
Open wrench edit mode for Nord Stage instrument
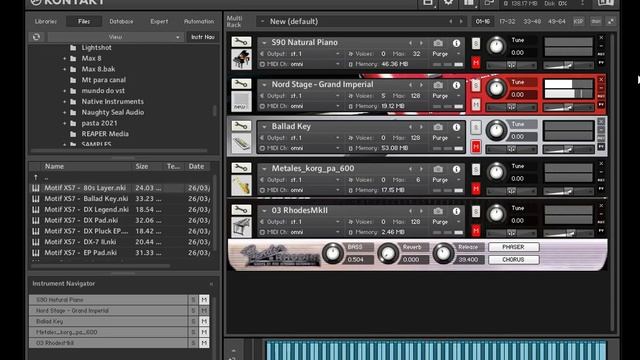pos(241,84)
